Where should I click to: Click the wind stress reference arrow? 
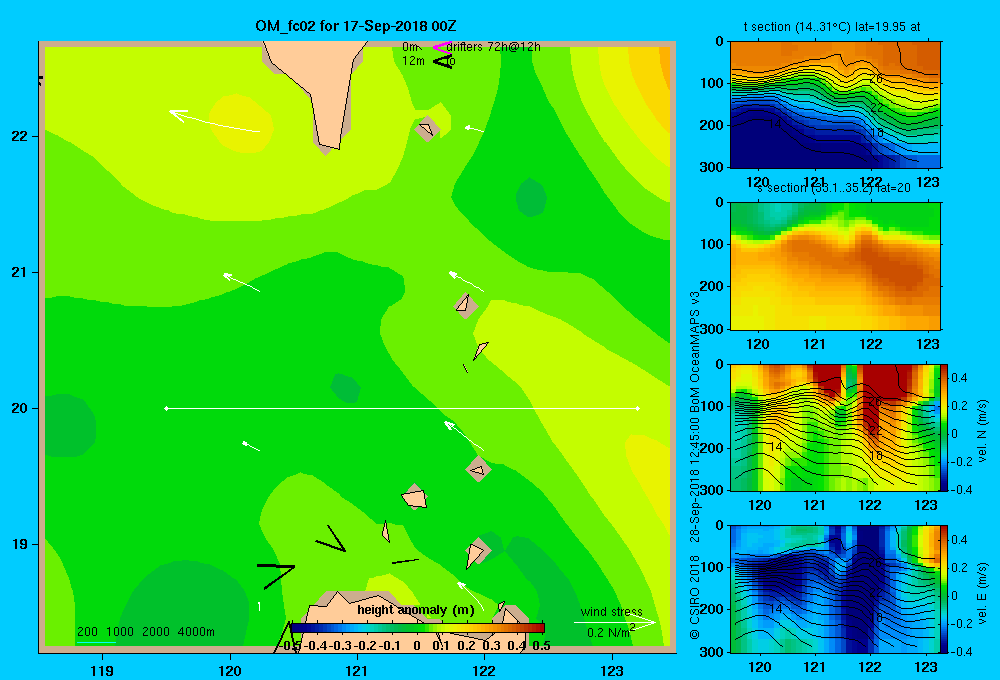point(614,623)
